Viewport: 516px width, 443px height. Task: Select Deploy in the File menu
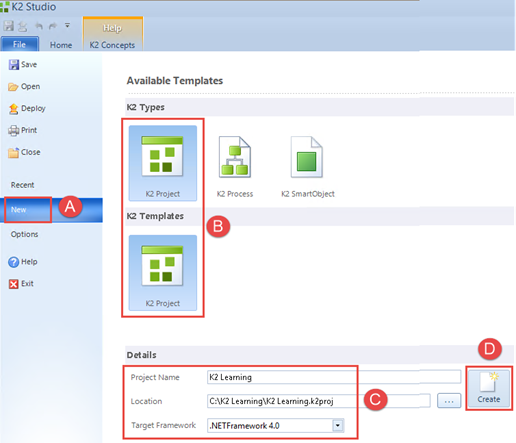pyautogui.click(x=27, y=109)
